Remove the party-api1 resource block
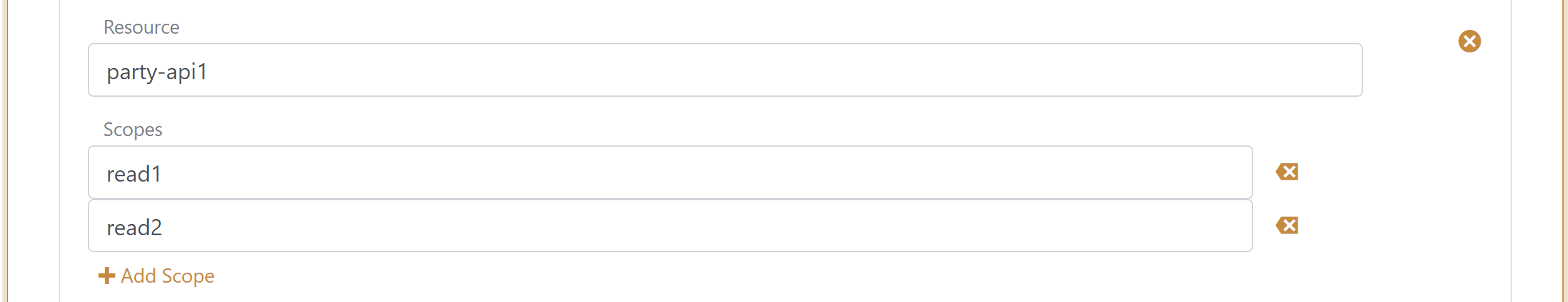The image size is (1568, 302). pos(1469,41)
